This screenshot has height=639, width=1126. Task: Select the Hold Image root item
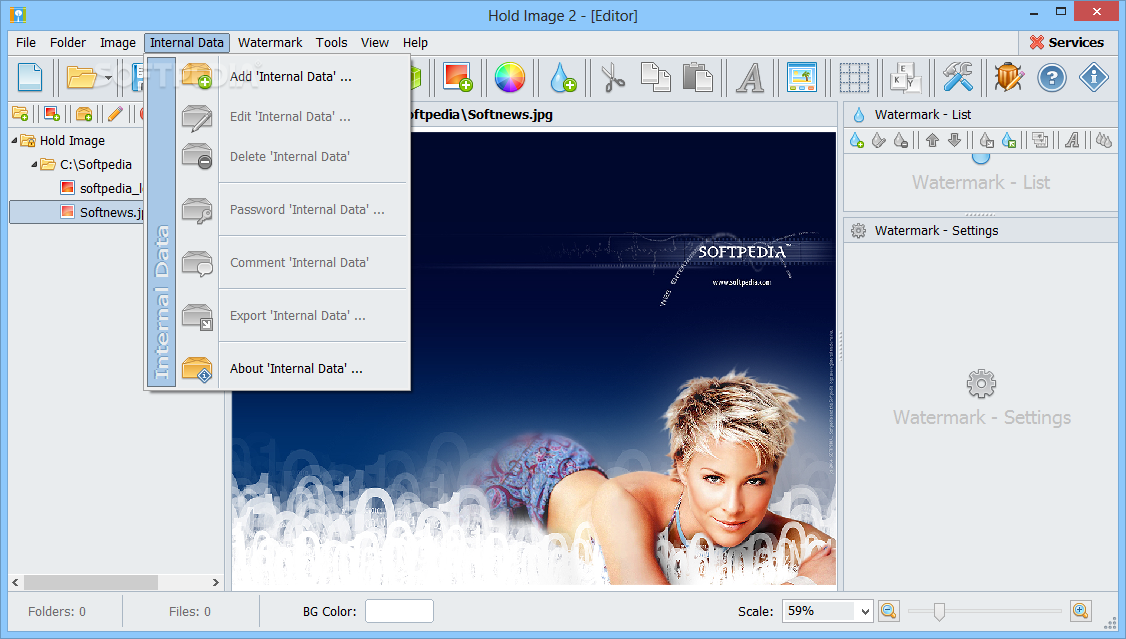tap(72, 141)
